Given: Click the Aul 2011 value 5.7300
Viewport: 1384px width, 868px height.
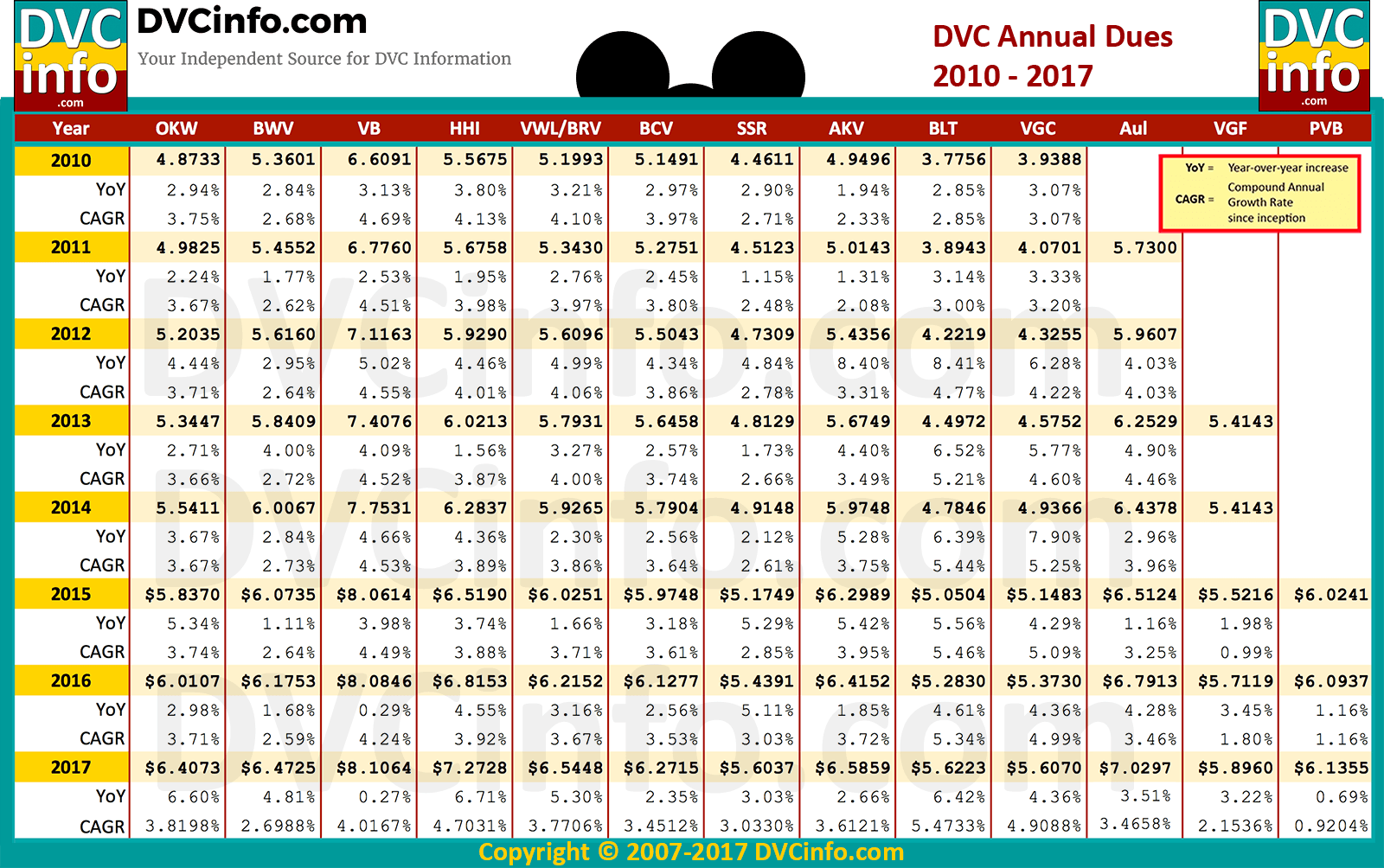Looking at the screenshot, I should point(1144,247).
